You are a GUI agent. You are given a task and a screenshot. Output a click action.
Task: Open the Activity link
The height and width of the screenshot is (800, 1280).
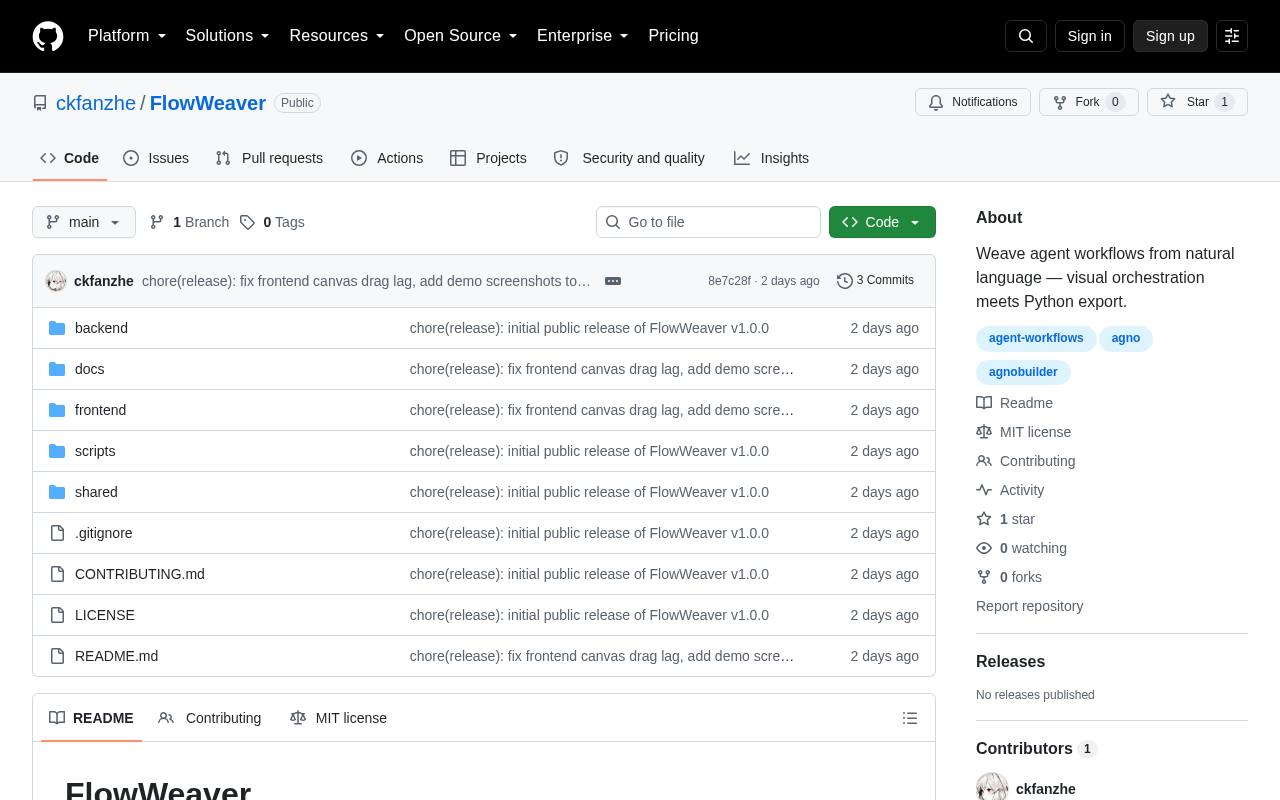pos(1010,490)
